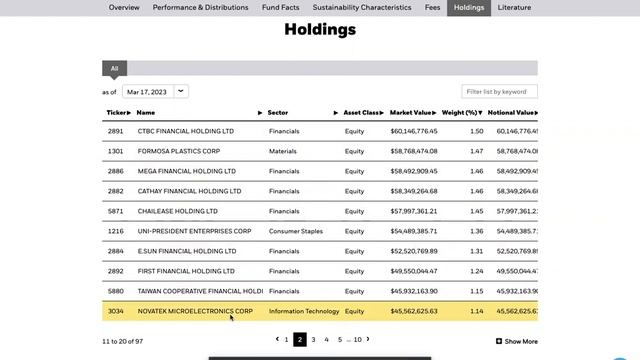
Task: Click ticker 1301
Action: point(115,151)
